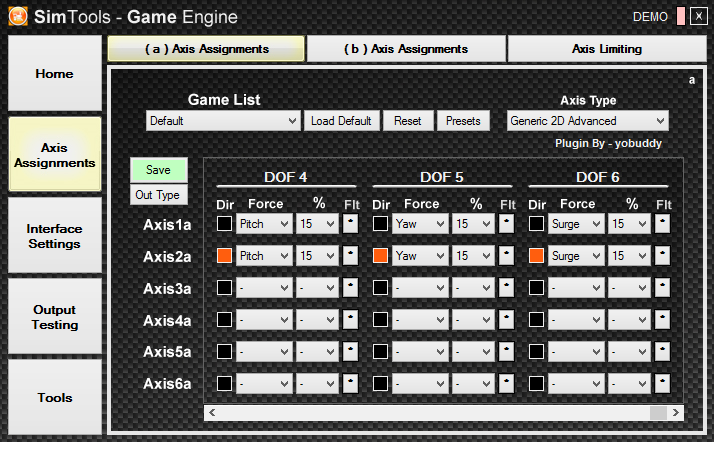Go to Home in sidebar

pos(55,73)
